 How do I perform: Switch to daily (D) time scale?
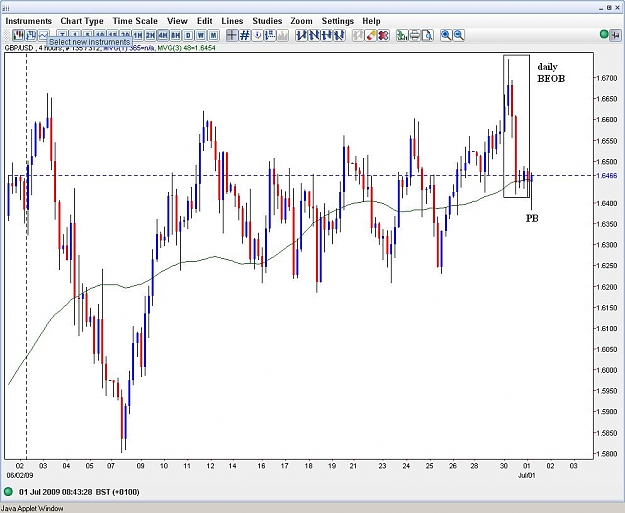188,35
